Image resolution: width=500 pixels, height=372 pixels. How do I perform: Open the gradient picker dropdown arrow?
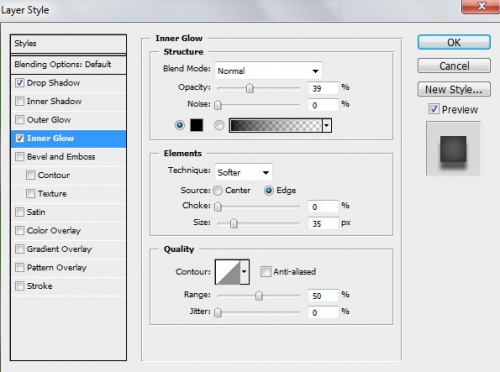(327, 126)
